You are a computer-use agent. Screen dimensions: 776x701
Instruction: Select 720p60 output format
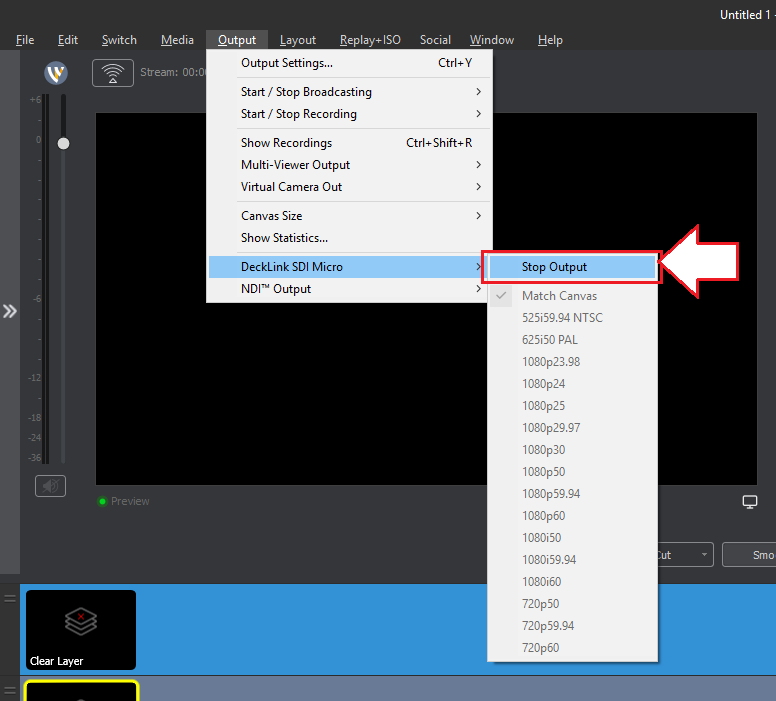tap(572, 648)
